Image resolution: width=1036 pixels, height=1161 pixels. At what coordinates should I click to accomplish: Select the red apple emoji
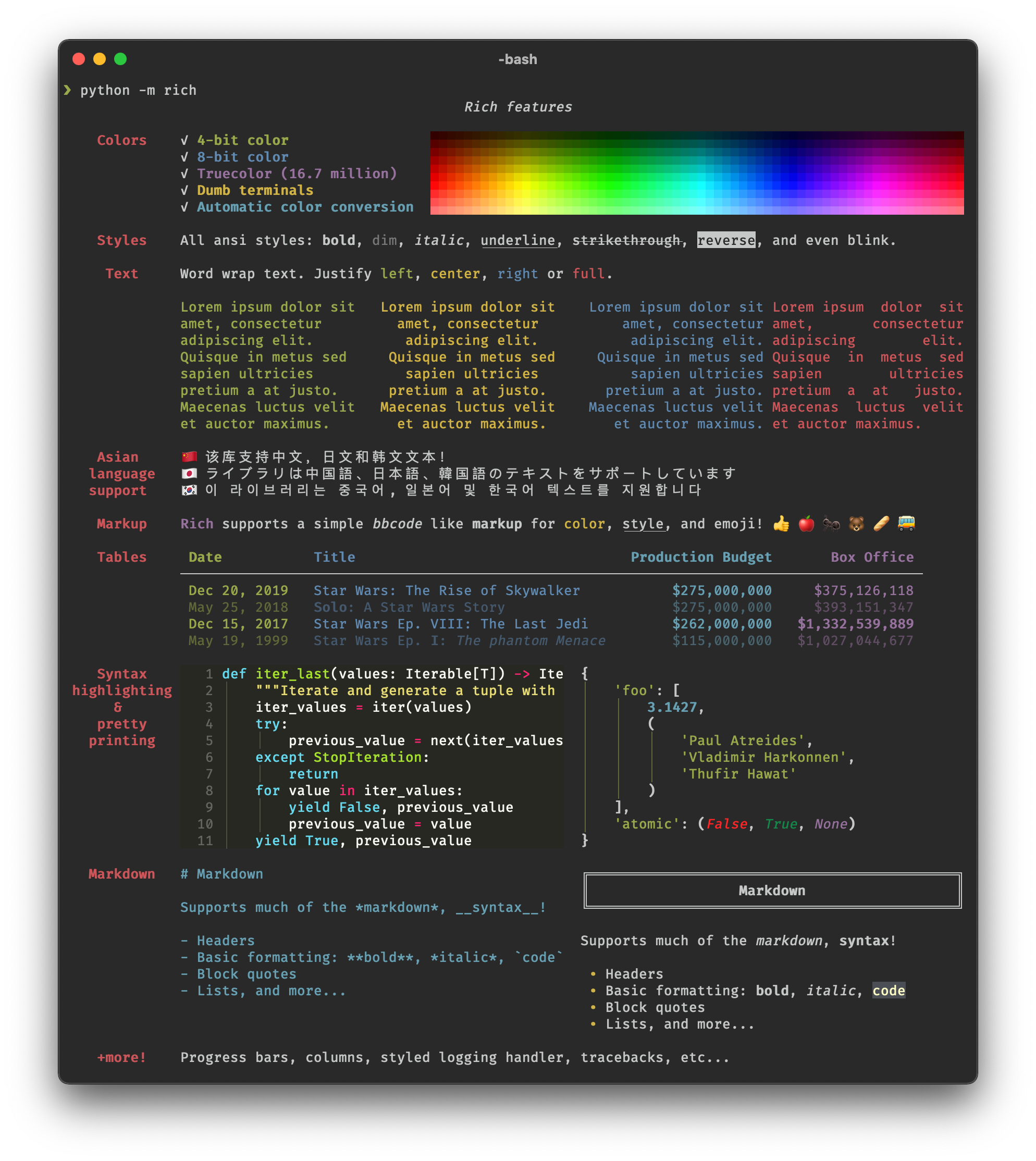(806, 524)
